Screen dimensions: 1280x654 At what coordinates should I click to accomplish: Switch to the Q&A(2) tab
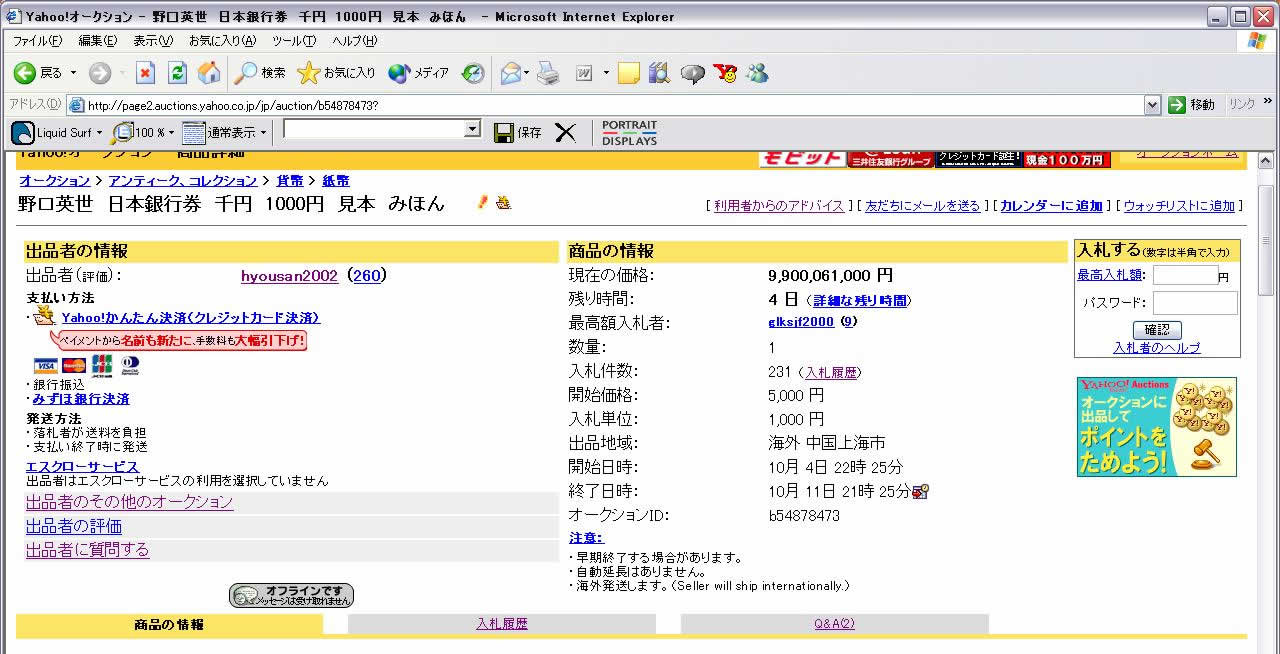pyautogui.click(x=835, y=624)
